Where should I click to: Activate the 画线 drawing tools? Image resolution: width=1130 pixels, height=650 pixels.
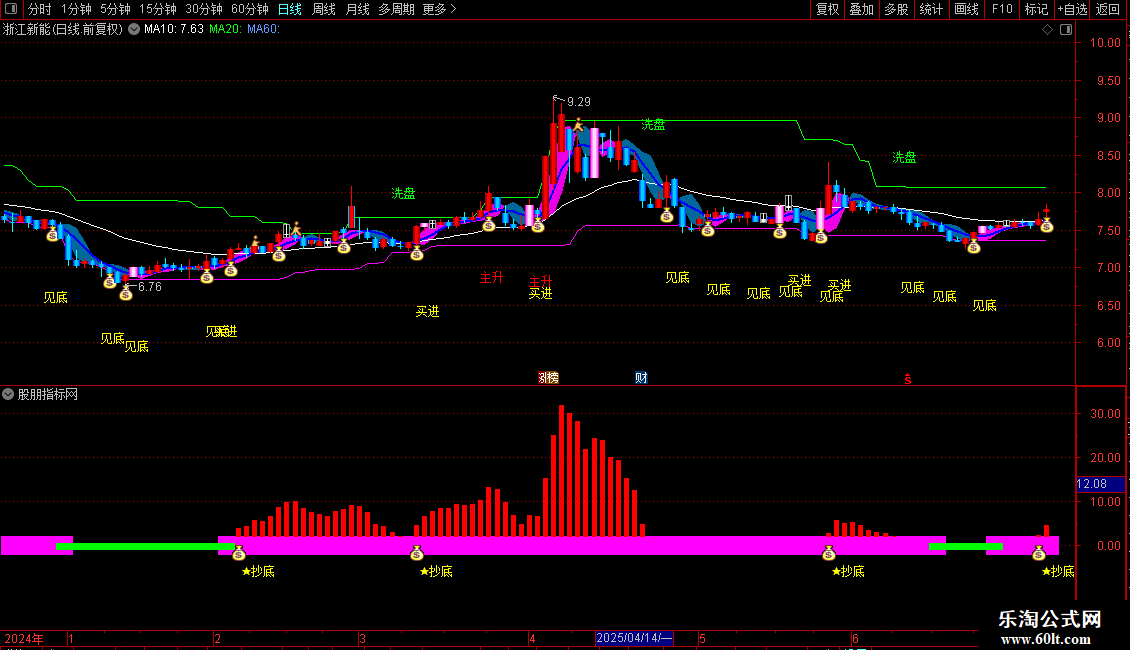pyautogui.click(x=966, y=9)
